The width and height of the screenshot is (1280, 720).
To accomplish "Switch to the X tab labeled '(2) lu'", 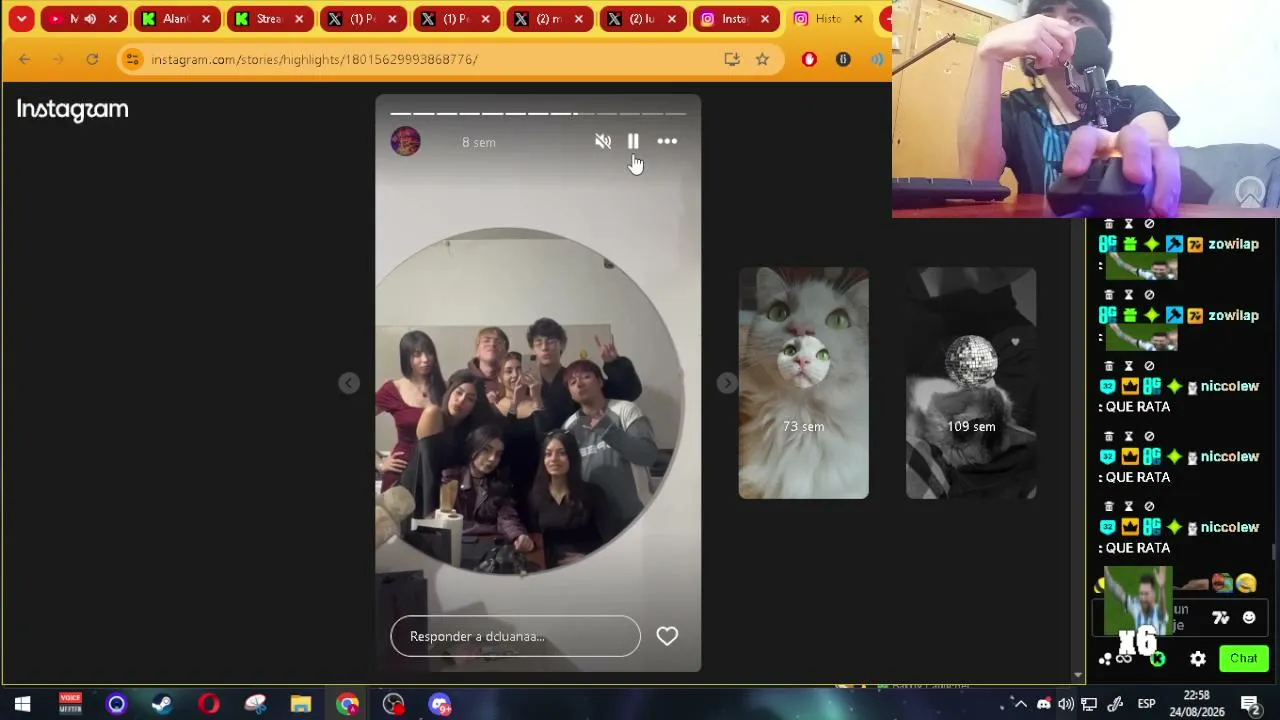I will [641, 18].
